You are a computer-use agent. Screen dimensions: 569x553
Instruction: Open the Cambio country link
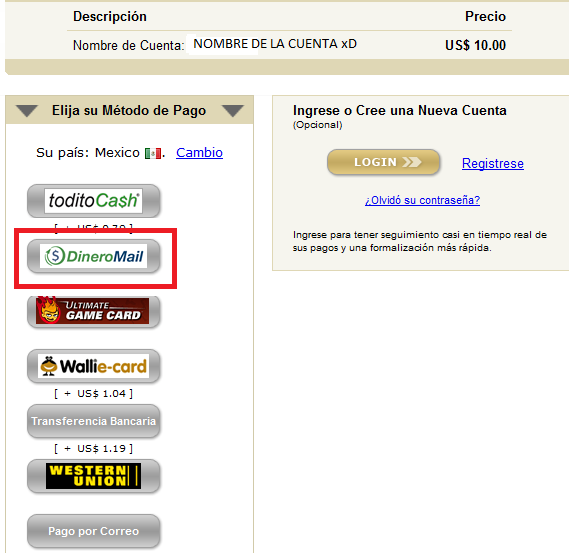click(199, 153)
